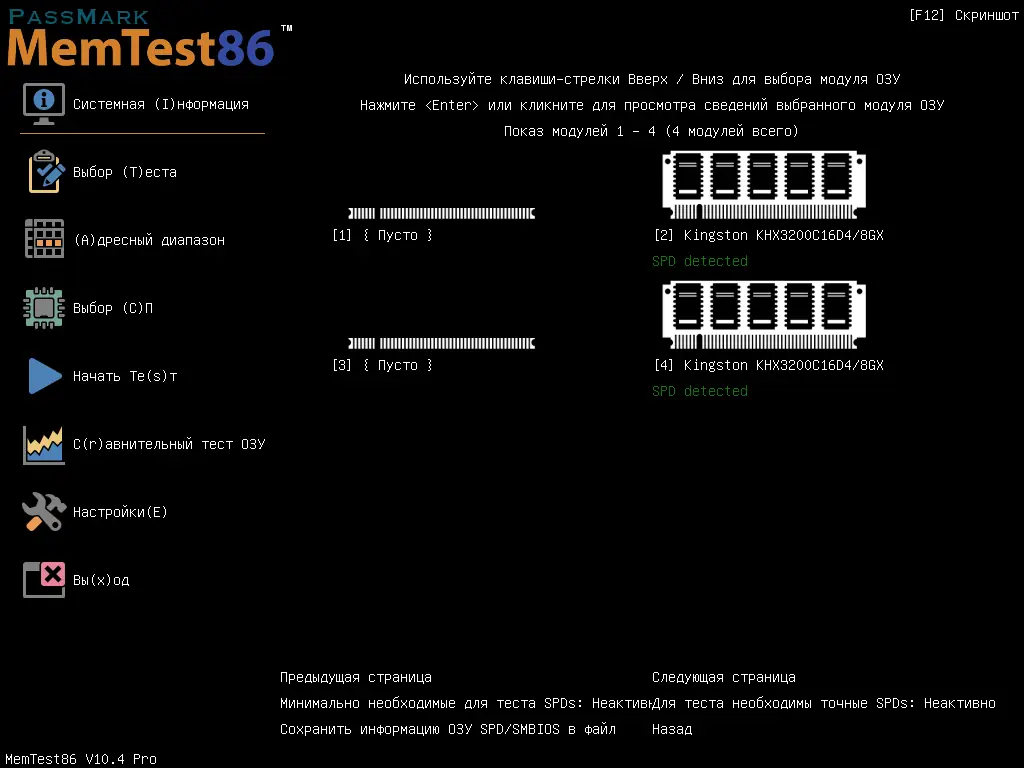Select 'Начать Те(s)т' menu item
This screenshot has width=1024, height=768.
(x=125, y=376)
